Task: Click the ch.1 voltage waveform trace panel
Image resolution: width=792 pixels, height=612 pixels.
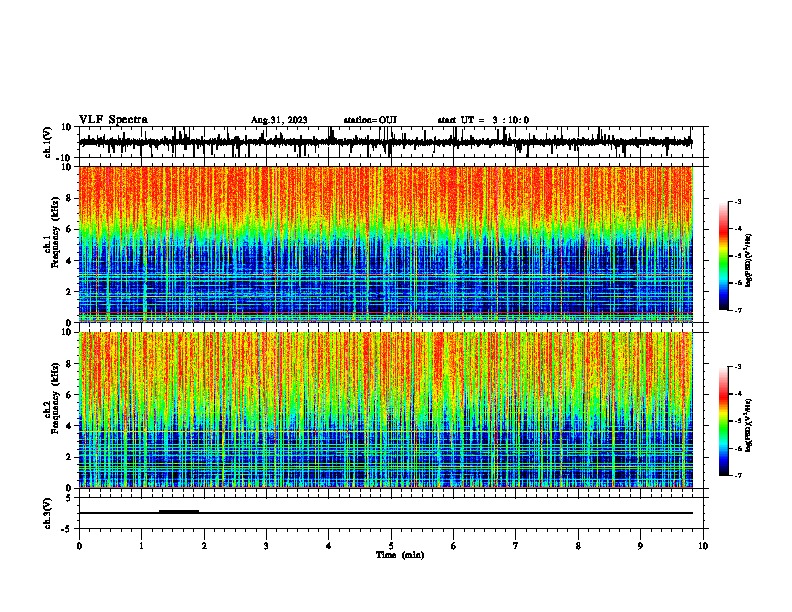Action: click(x=391, y=142)
